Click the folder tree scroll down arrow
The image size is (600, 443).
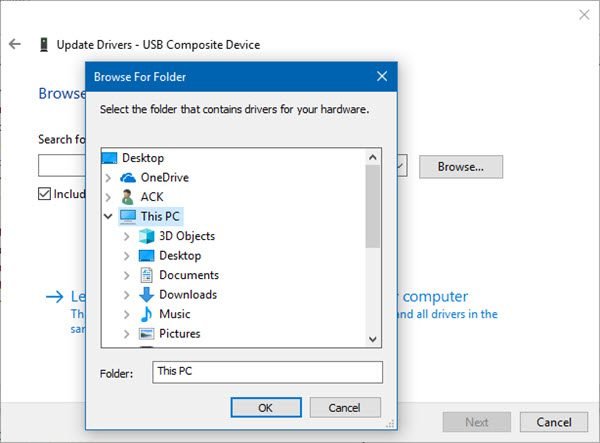(373, 339)
